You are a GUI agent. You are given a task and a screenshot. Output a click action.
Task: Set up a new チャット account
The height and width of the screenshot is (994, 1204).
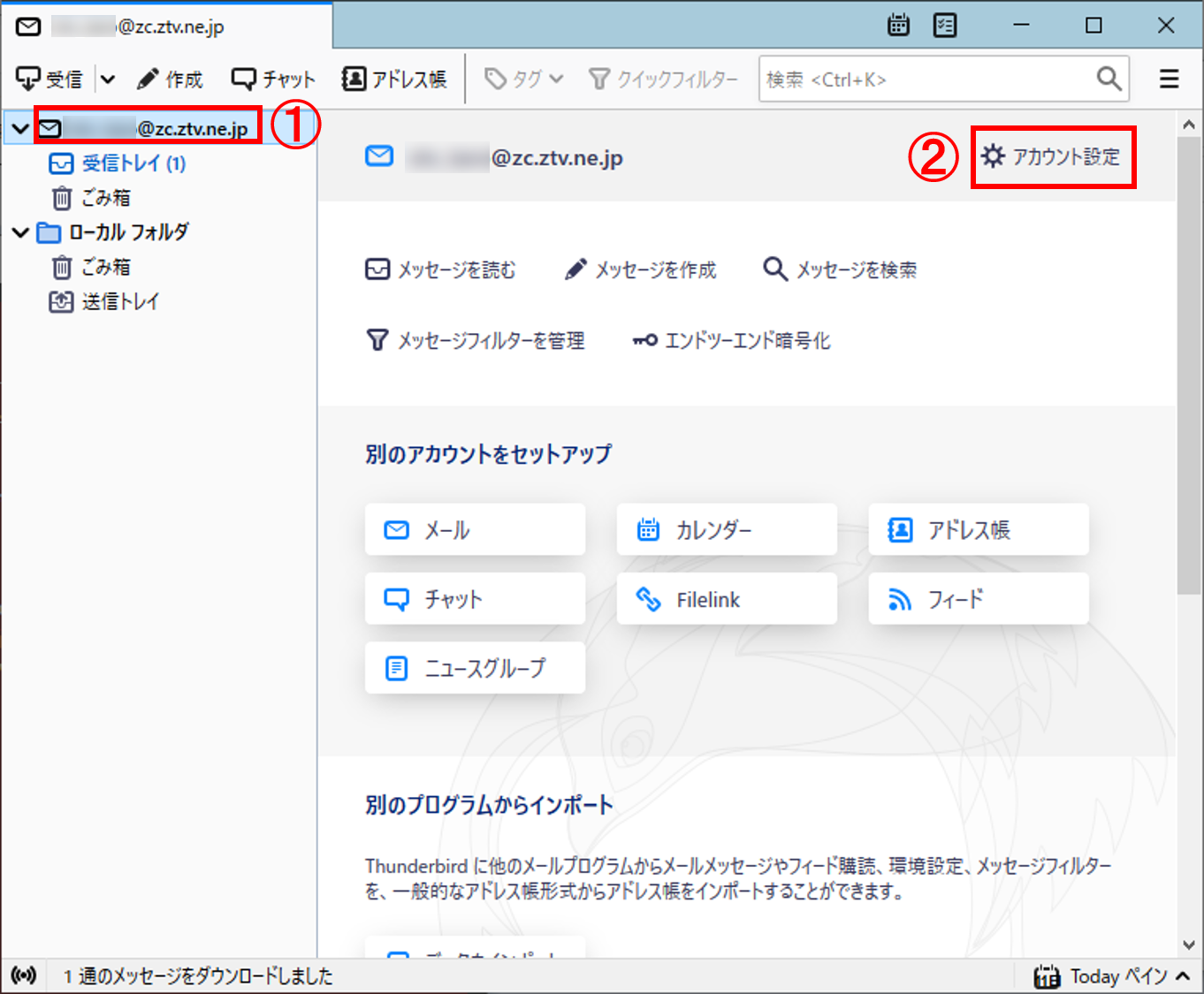tap(475, 599)
